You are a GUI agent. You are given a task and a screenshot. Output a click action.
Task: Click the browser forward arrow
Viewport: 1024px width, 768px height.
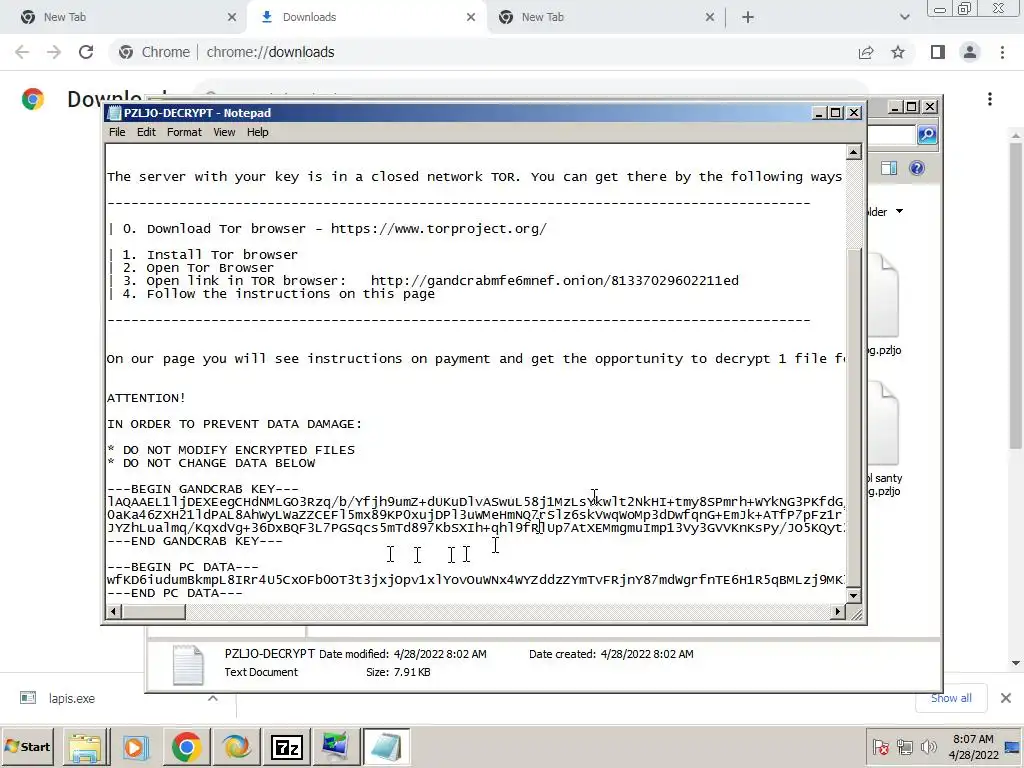point(54,52)
